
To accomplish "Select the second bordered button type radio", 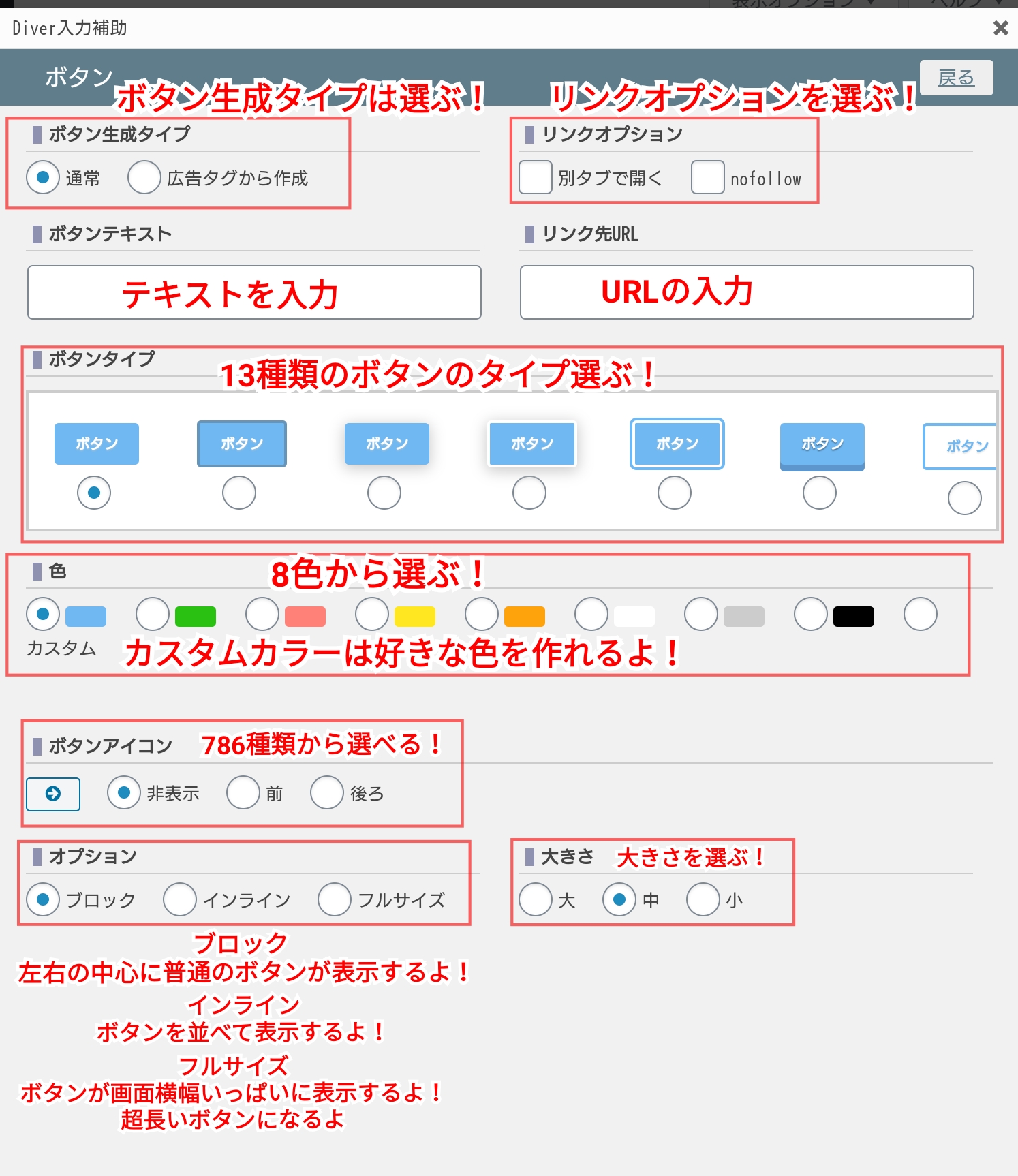I will [x=239, y=493].
